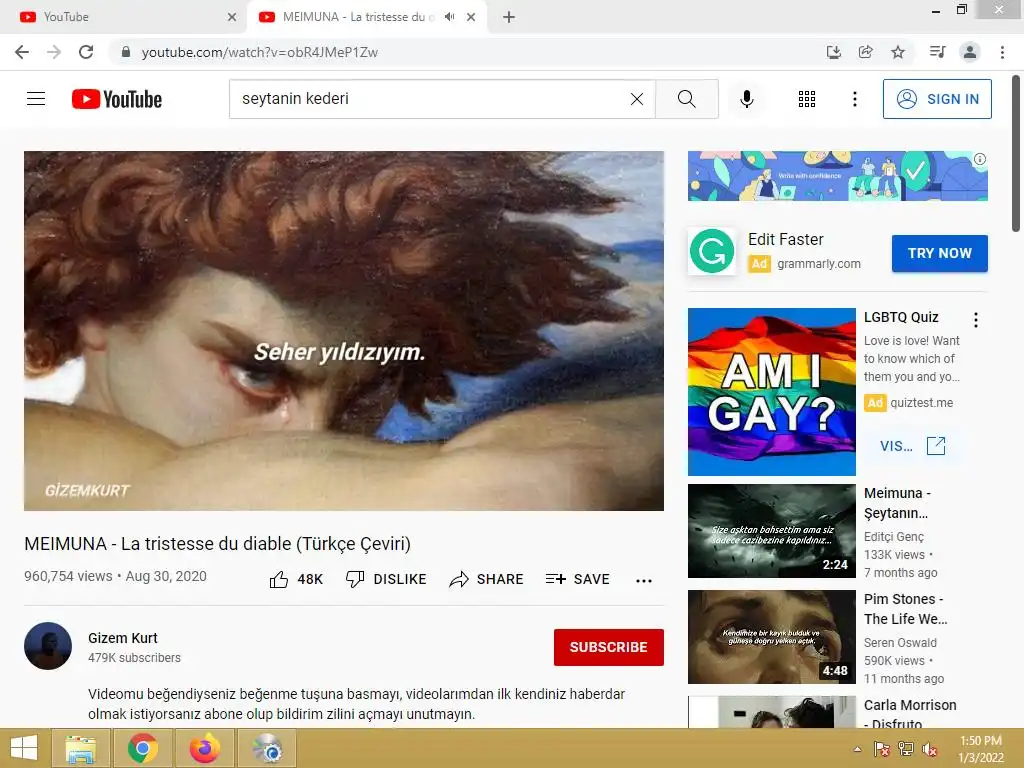The image size is (1024, 768).
Task: Click the SIGN IN button
Action: click(937, 99)
